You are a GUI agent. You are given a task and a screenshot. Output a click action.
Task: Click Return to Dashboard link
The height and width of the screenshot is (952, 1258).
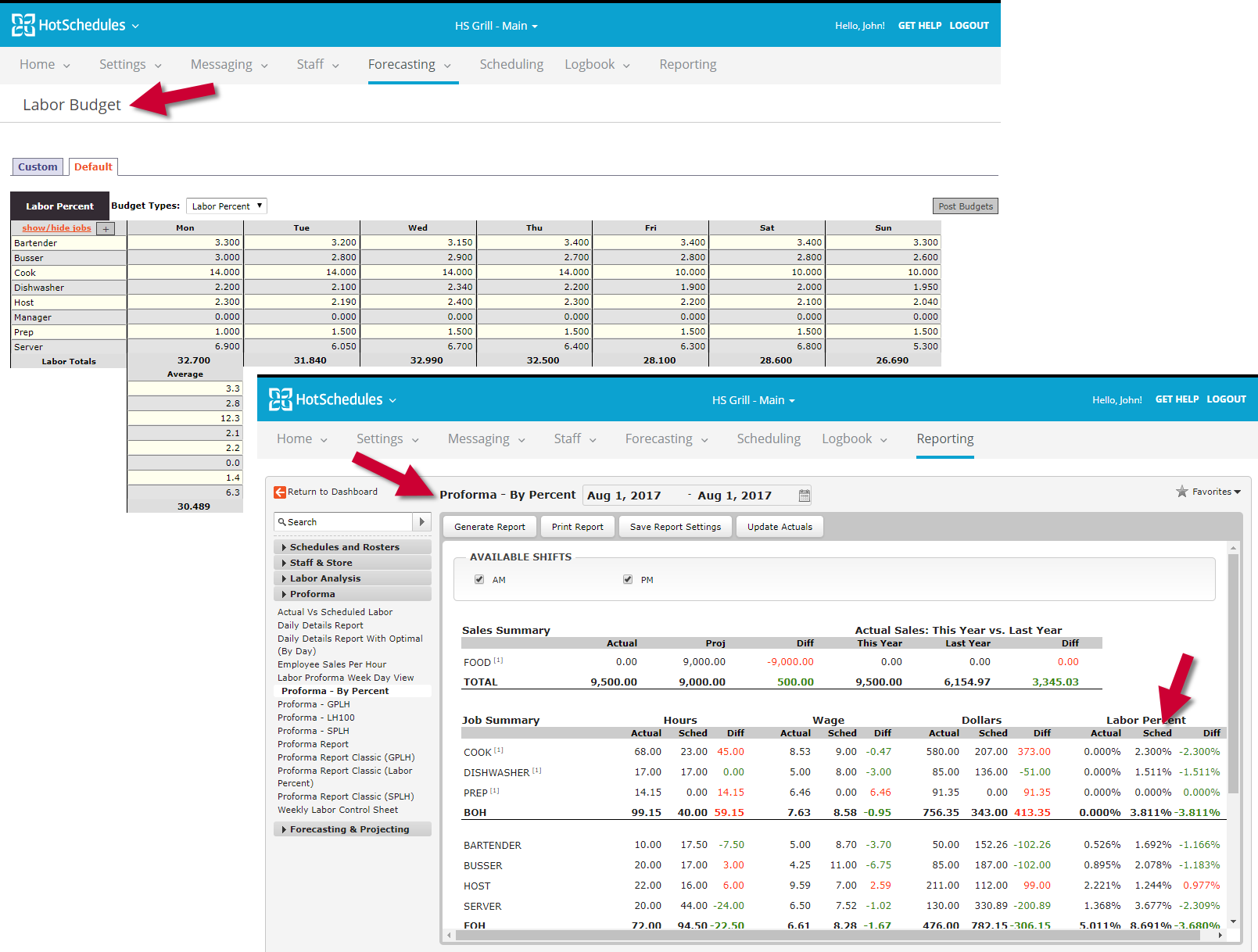[x=332, y=492]
